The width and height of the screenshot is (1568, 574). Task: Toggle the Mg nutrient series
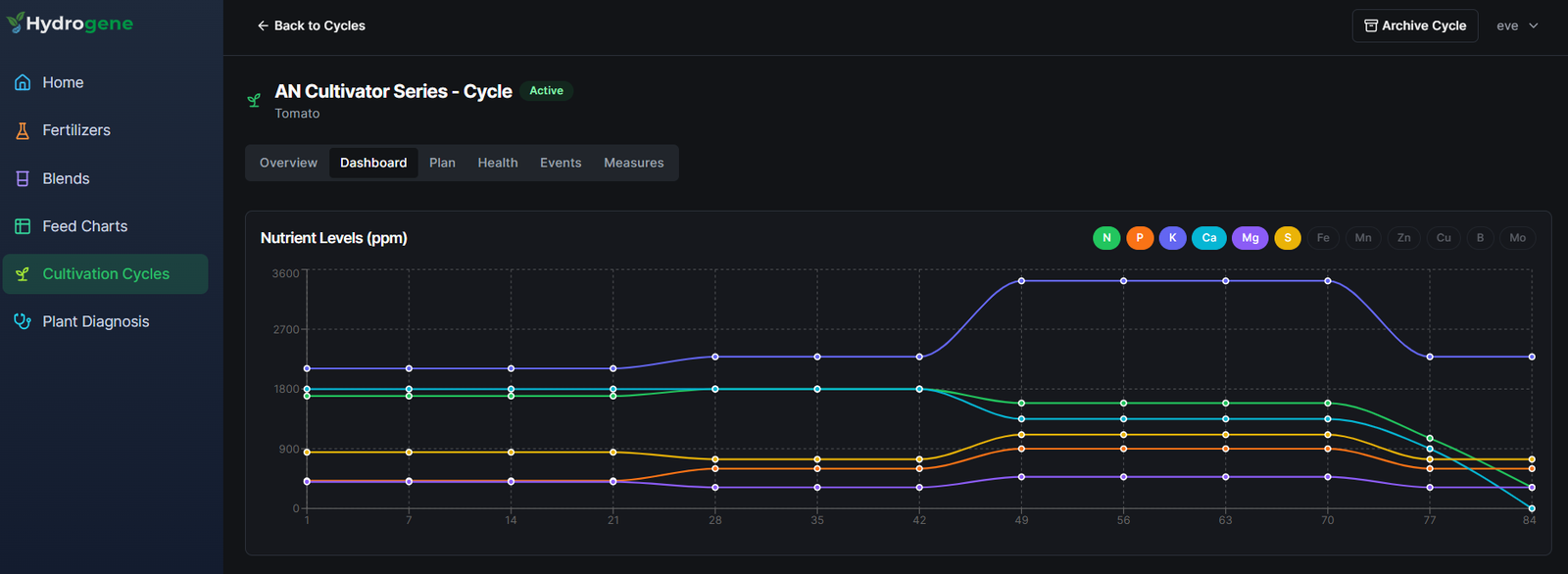[x=1250, y=238]
